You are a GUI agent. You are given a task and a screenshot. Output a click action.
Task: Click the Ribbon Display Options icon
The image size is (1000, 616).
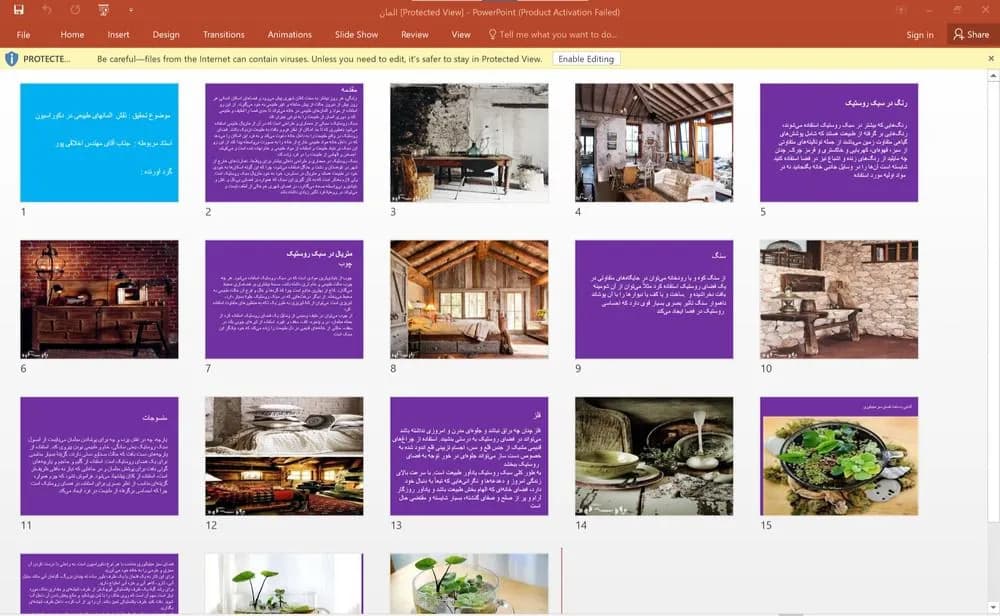[901, 10]
